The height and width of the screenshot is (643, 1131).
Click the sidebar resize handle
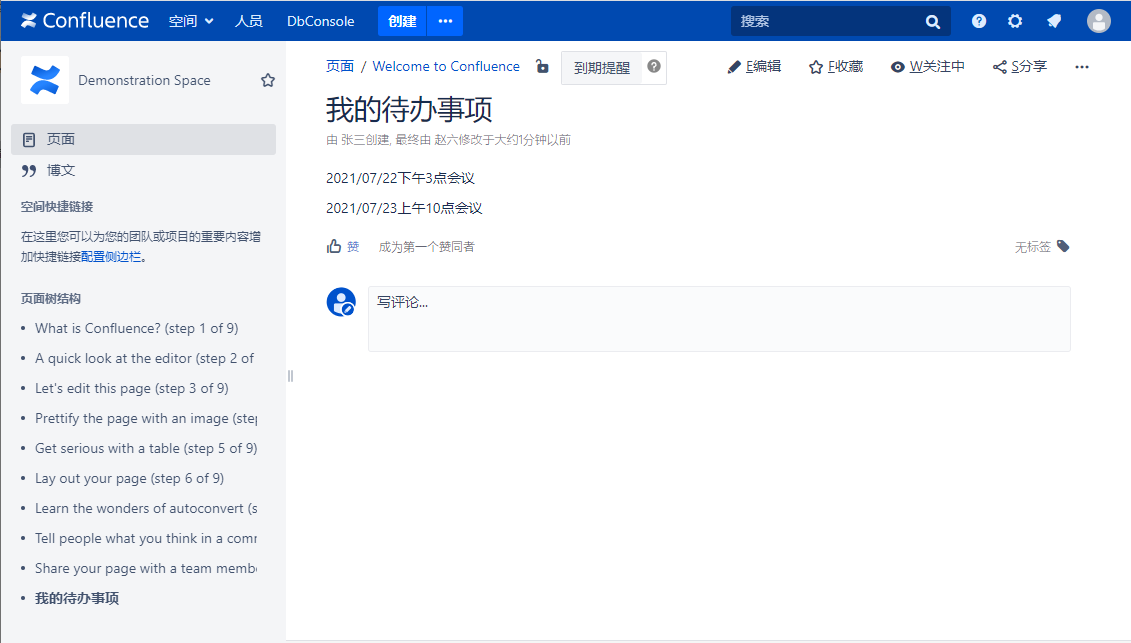290,376
